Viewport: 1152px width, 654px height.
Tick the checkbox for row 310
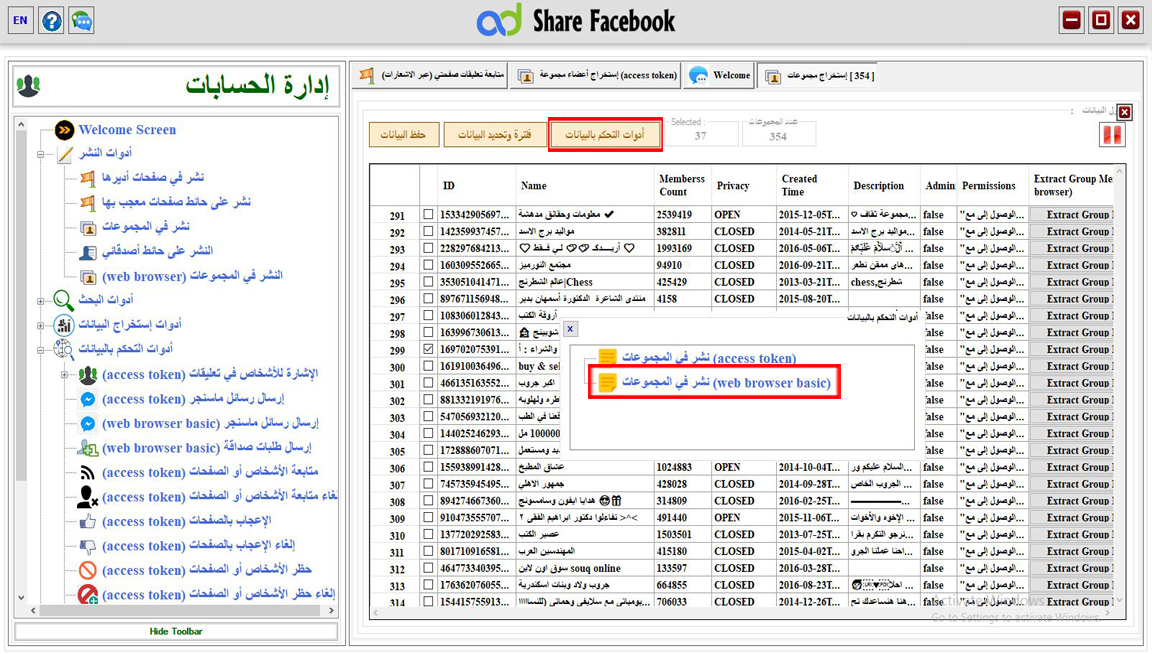428,534
